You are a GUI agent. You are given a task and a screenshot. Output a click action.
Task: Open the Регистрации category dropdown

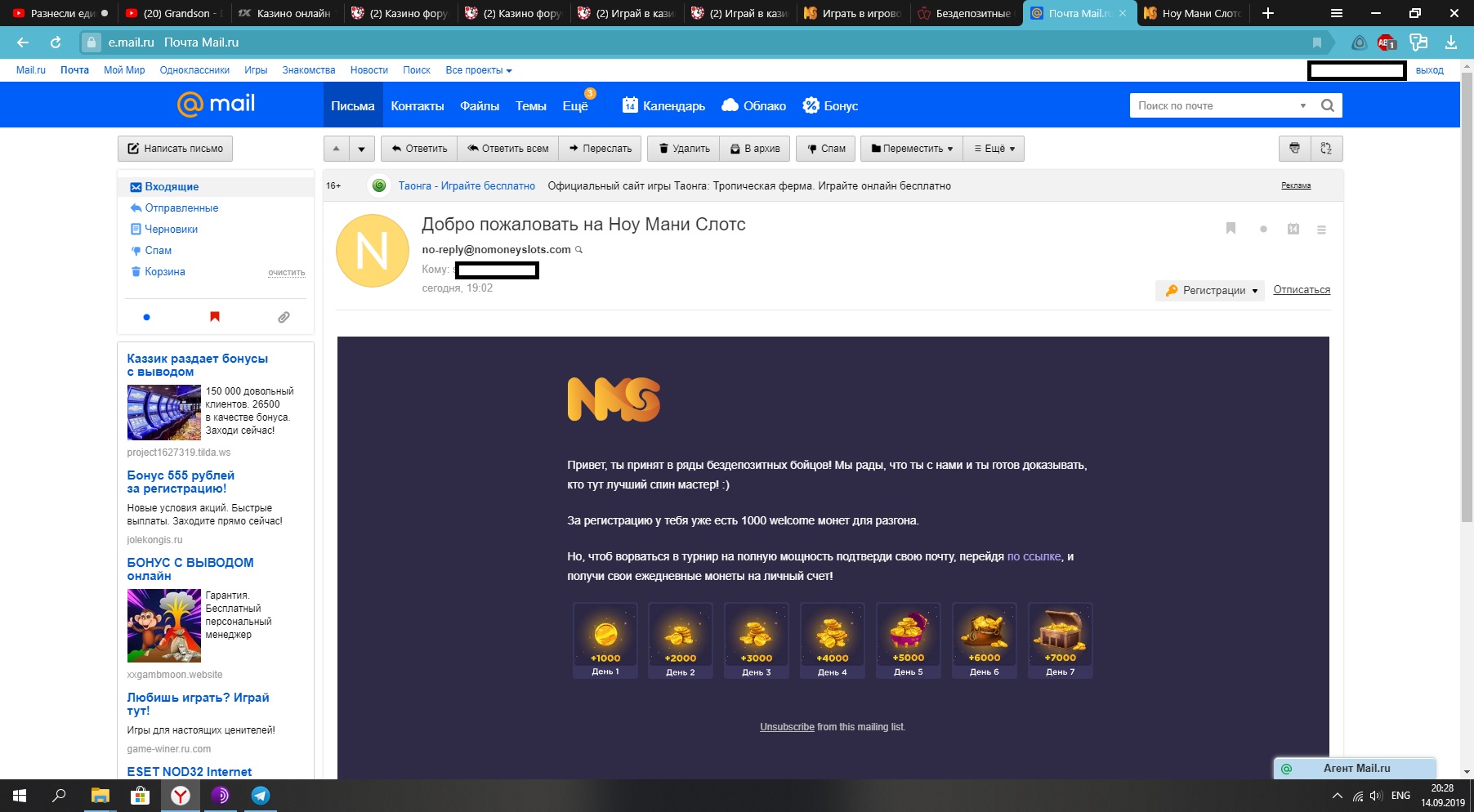(x=1210, y=290)
